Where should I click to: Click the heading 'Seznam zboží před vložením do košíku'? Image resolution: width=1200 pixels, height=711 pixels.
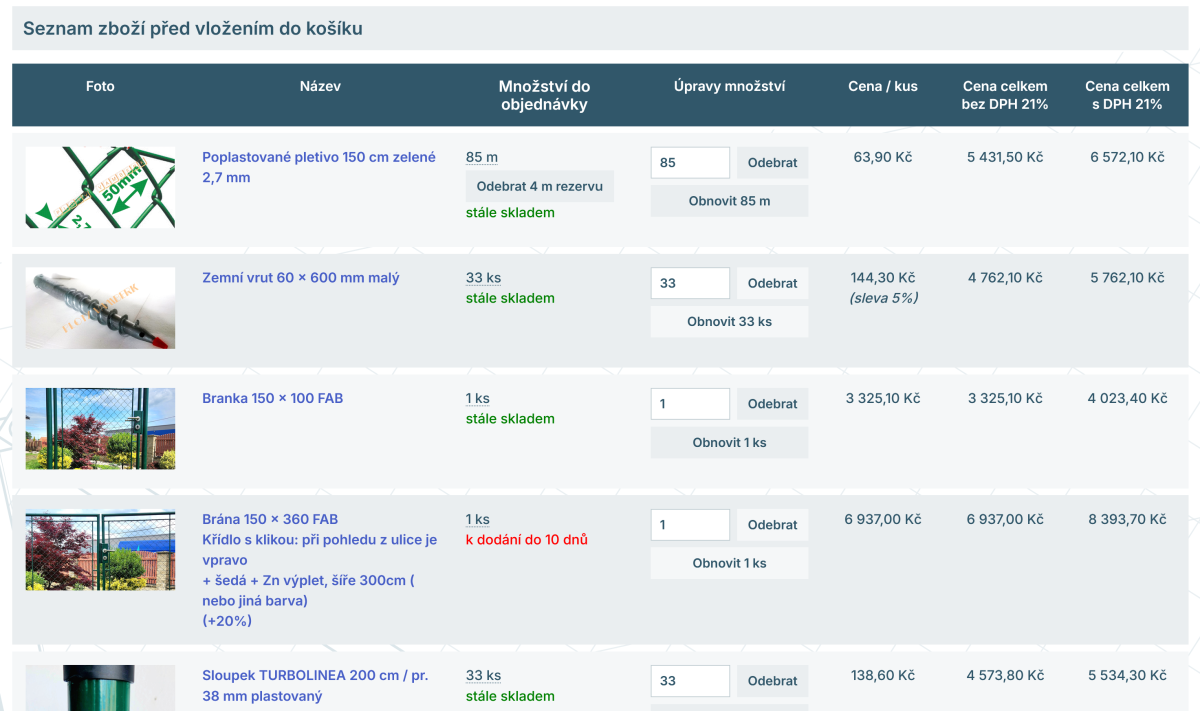pos(193,29)
